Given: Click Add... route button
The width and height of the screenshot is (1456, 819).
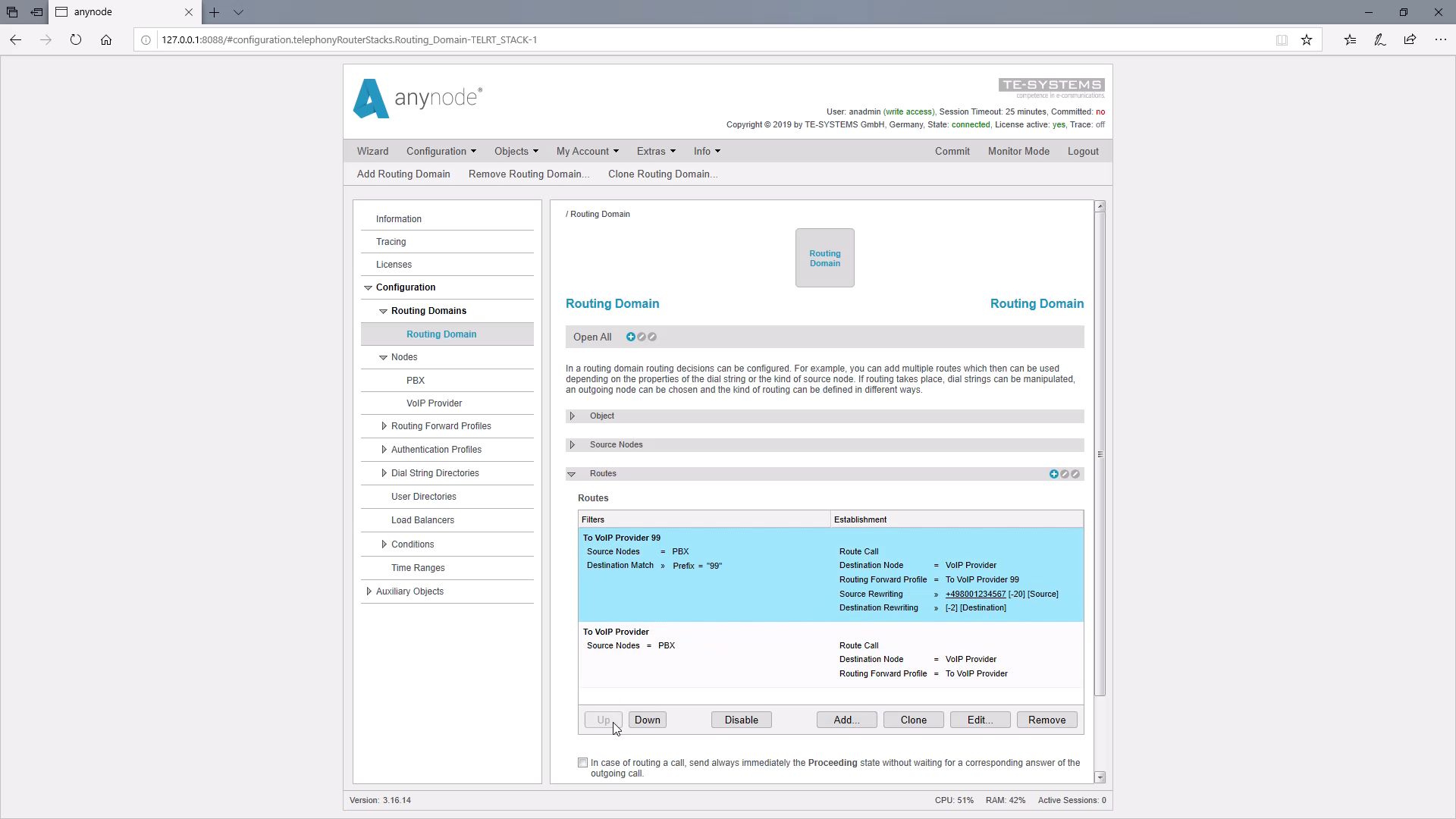Looking at the screenshot, I should pyautogui.click(x=846, y=720).
